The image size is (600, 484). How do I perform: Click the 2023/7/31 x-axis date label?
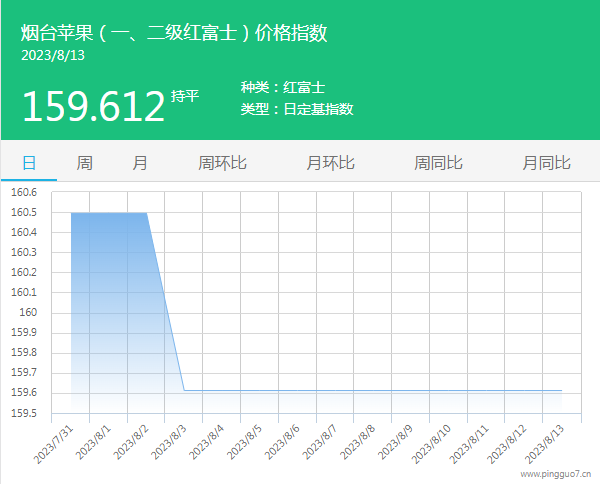pos(56,442)
